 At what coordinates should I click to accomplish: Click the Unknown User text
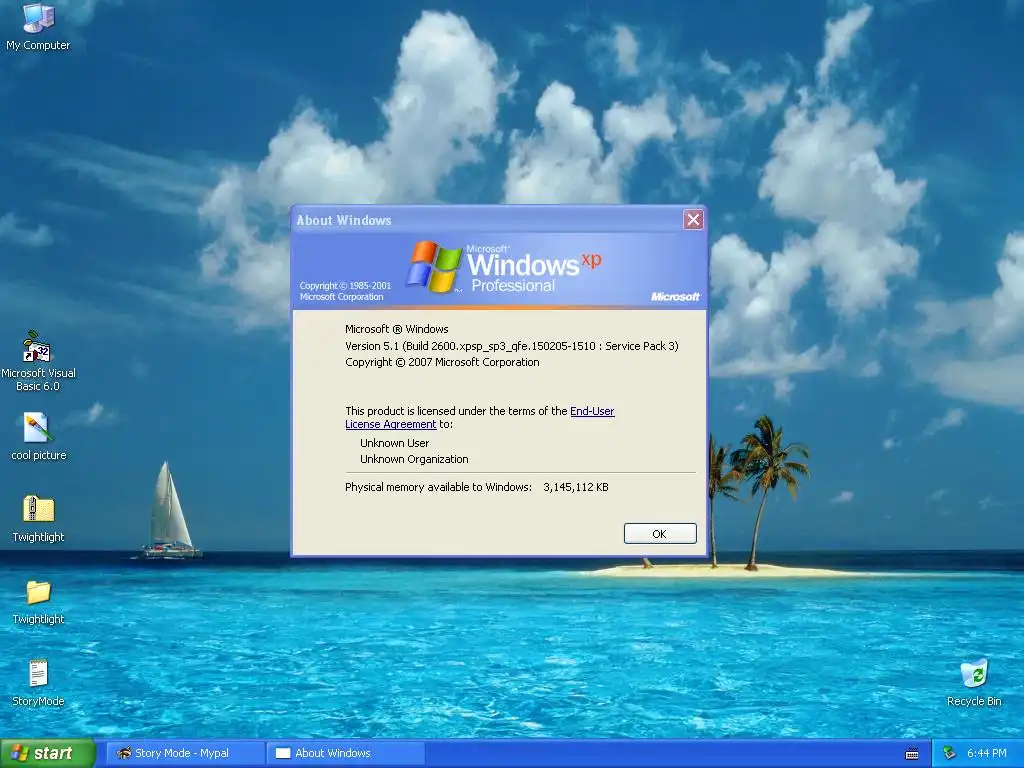coord(394,443)
